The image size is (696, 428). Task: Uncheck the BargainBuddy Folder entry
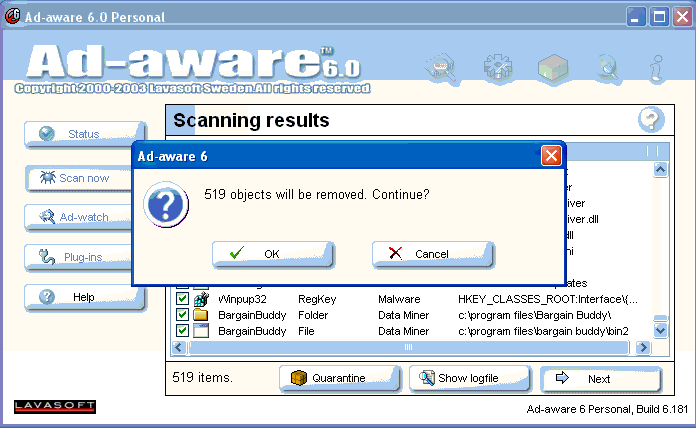pos(183,315)
